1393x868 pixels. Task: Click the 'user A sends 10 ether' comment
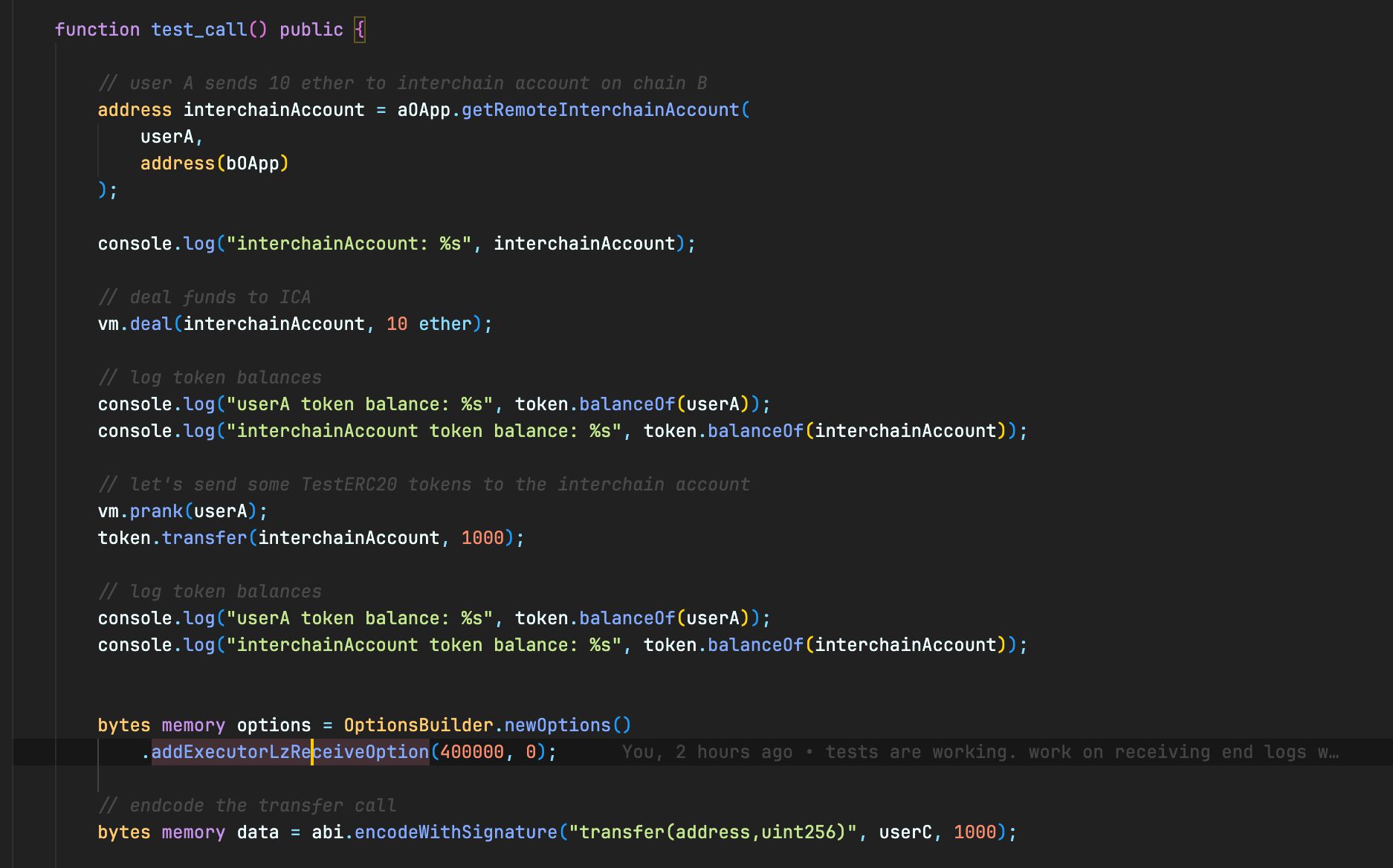[x=402, y=83]
